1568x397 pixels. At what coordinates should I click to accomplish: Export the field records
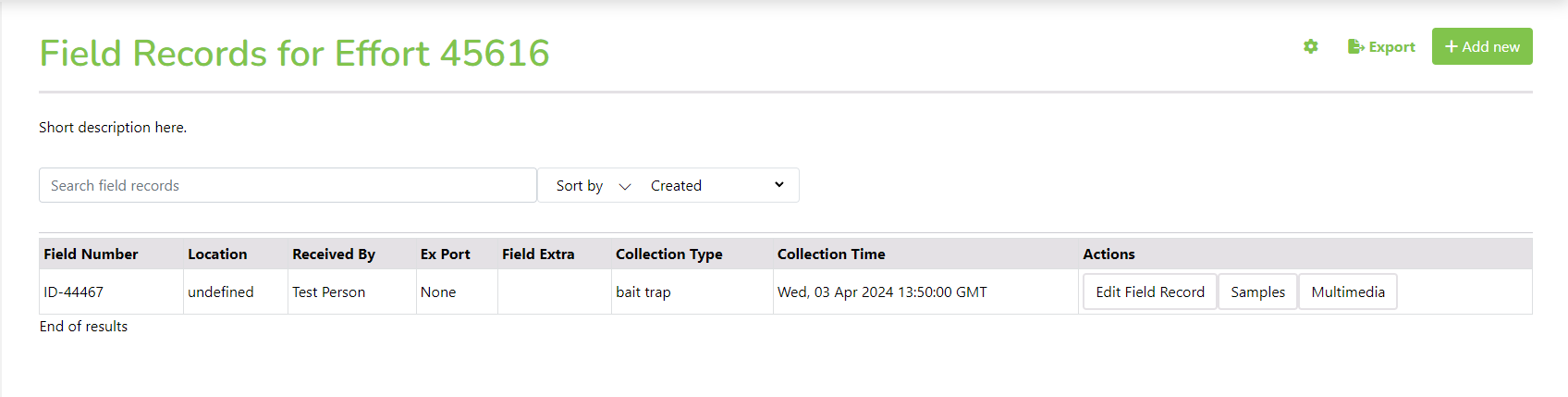click(x=1381, y=46)
